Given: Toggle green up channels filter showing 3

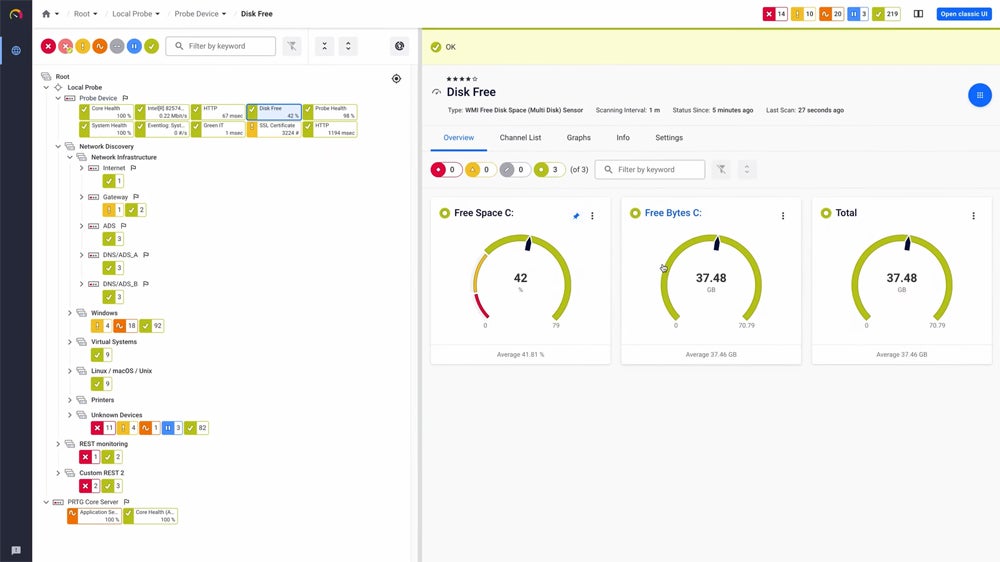Looking at the screenshot, I should coord(549,170).
